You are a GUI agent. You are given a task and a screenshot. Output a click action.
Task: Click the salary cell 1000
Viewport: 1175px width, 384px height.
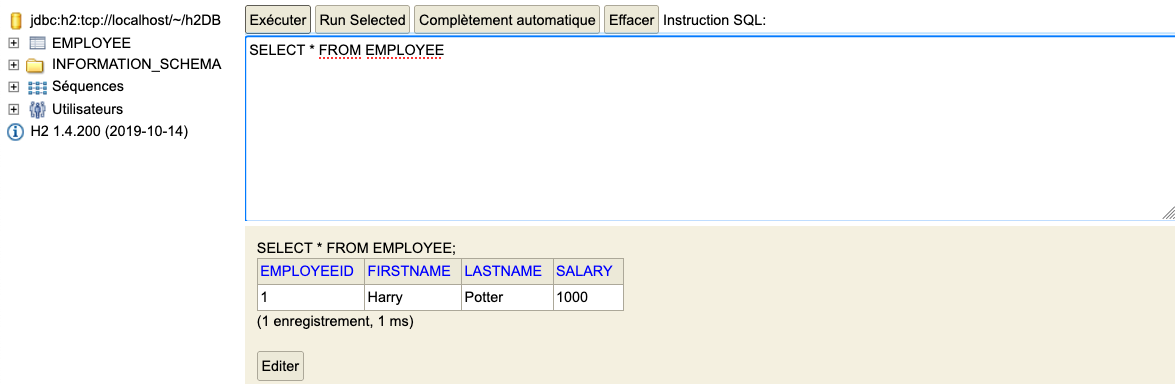(x=588, y=297)
